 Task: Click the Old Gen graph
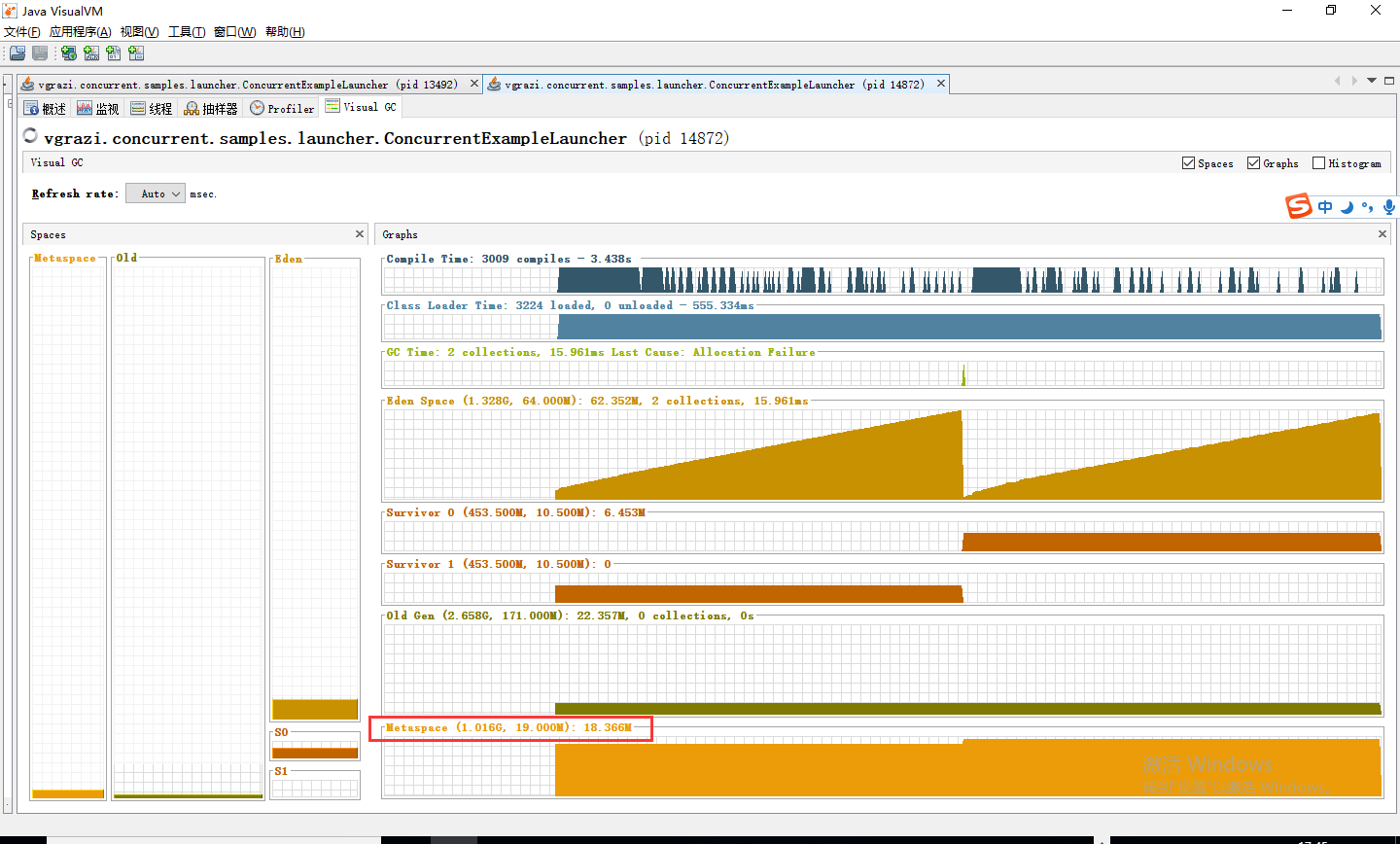[x=883, y=669]
